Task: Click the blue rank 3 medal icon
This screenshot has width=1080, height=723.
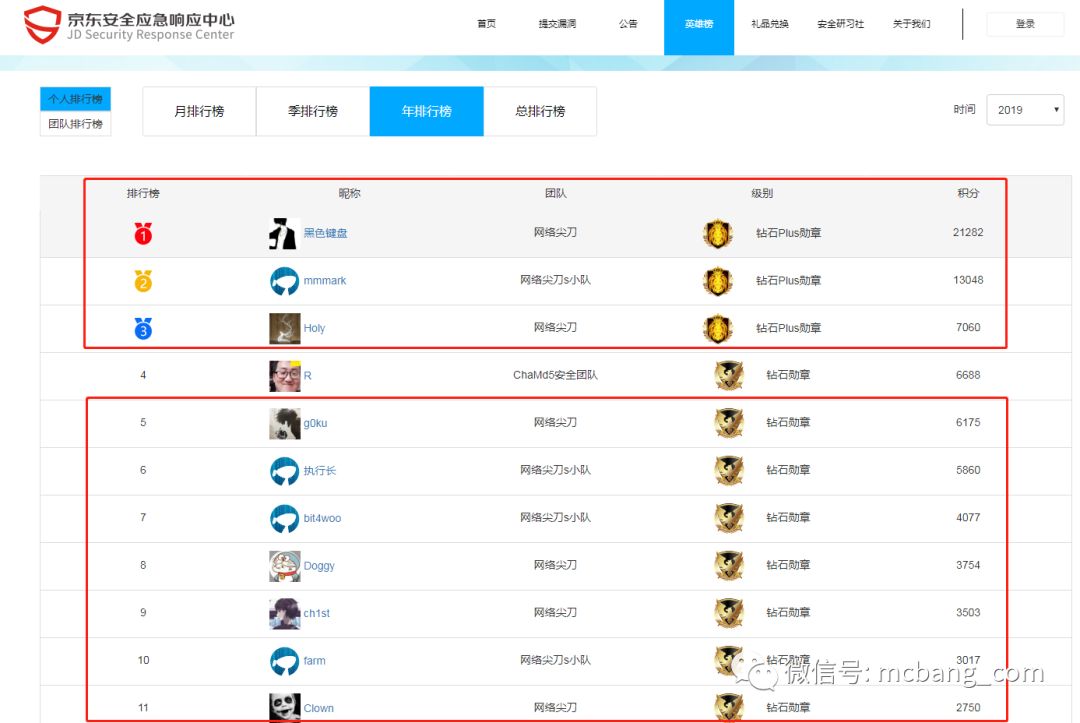Action: (143, 328)
